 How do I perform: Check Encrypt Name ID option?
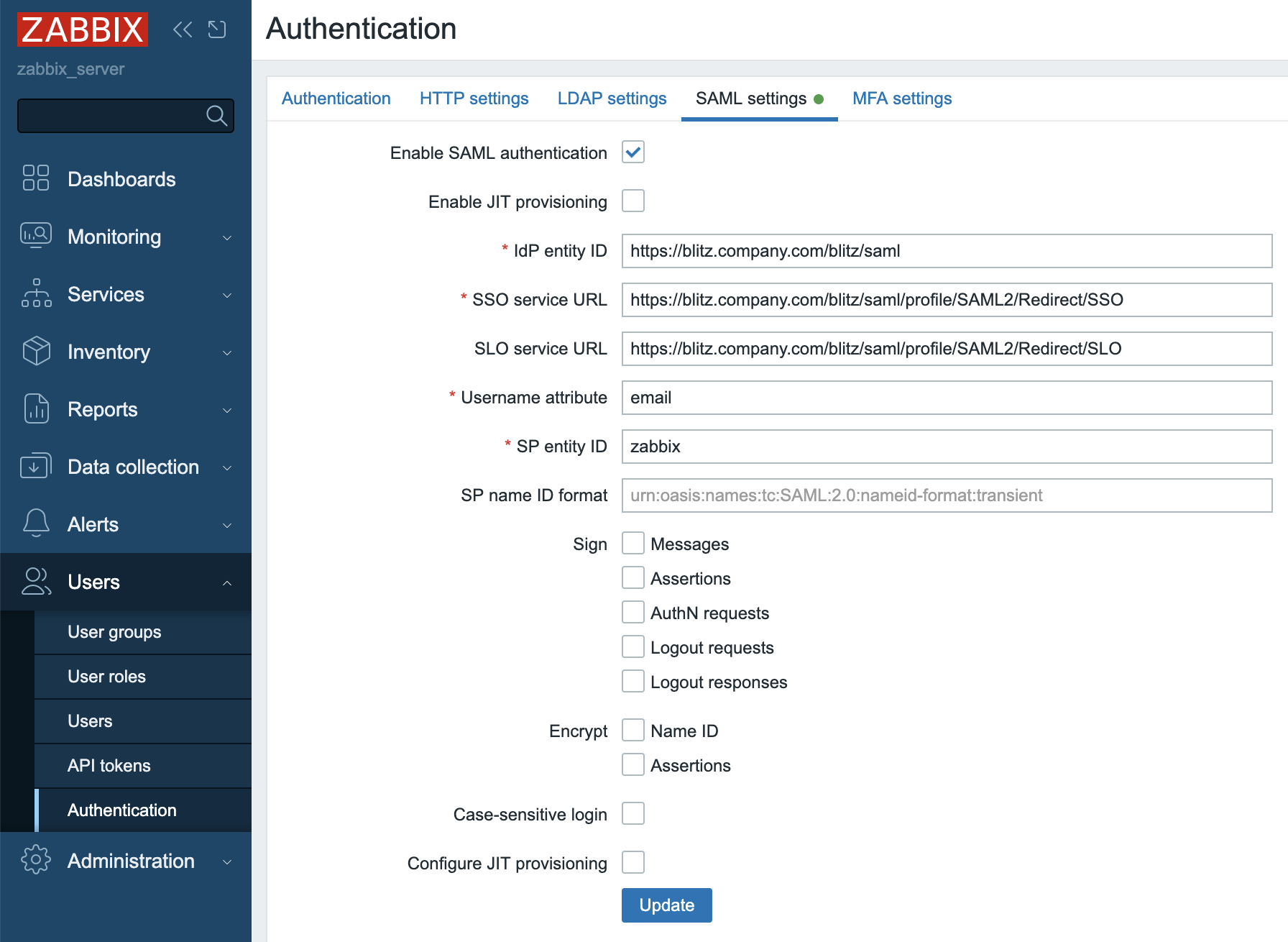click(633, 730)
